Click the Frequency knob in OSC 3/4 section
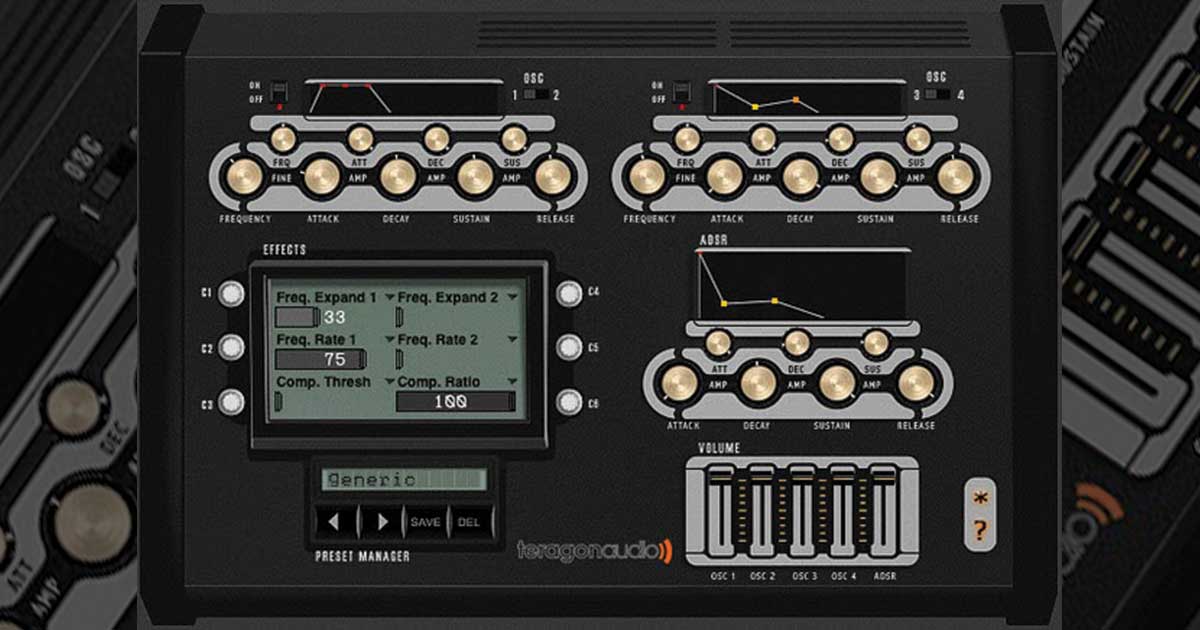The width and height of the screenshot is (1200, 630). click(647, 177)
